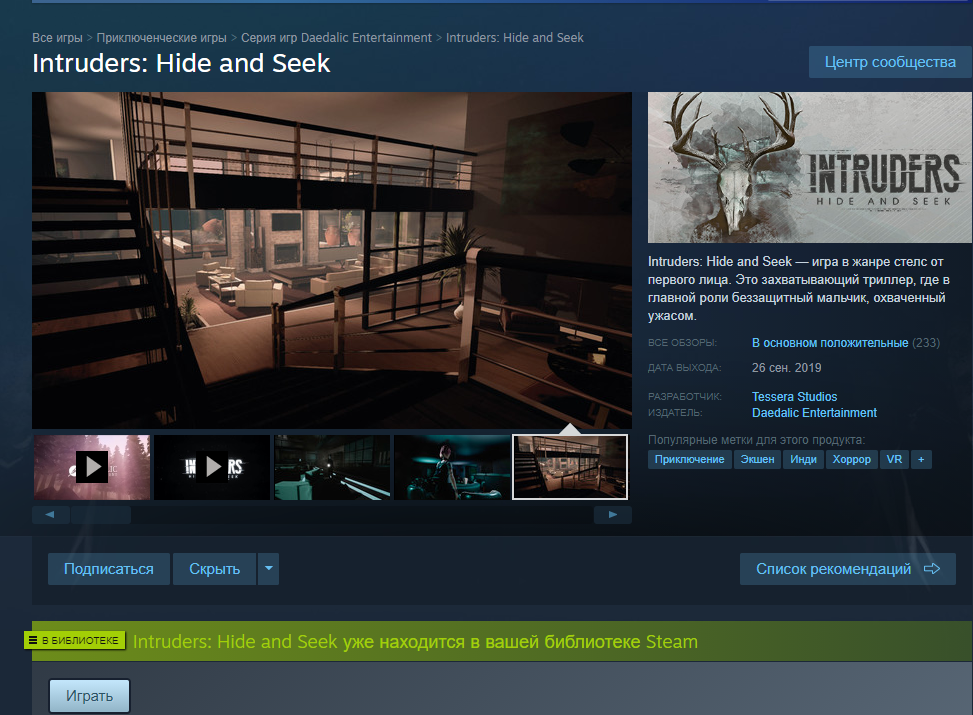Click the review count '(233)'

(x=926, y=343)
